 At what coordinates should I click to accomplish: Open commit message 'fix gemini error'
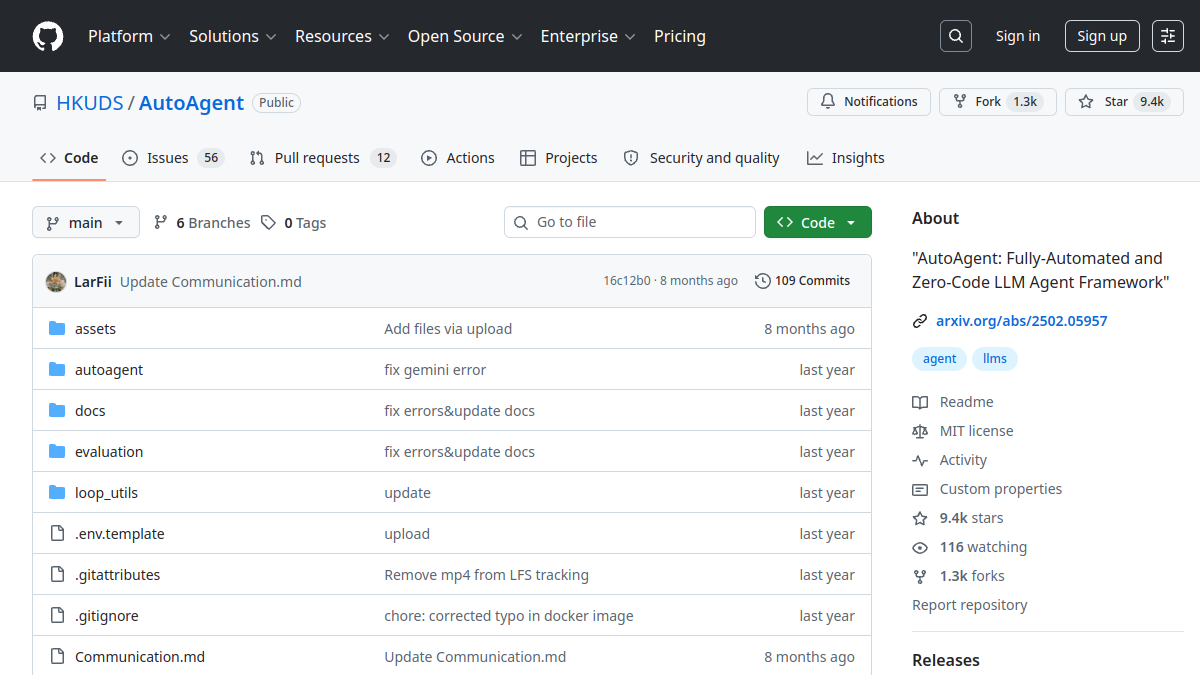[435, 370]
